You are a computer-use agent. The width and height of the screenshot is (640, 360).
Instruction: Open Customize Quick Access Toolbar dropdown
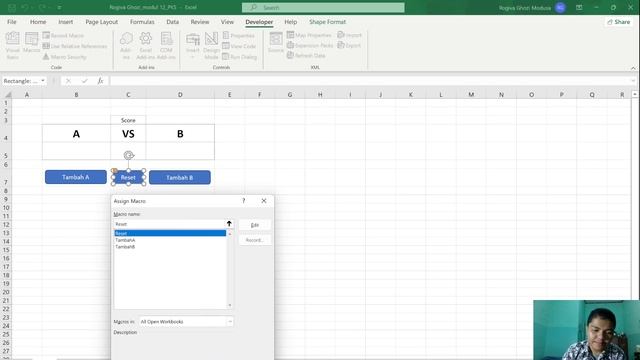[60, 7]
